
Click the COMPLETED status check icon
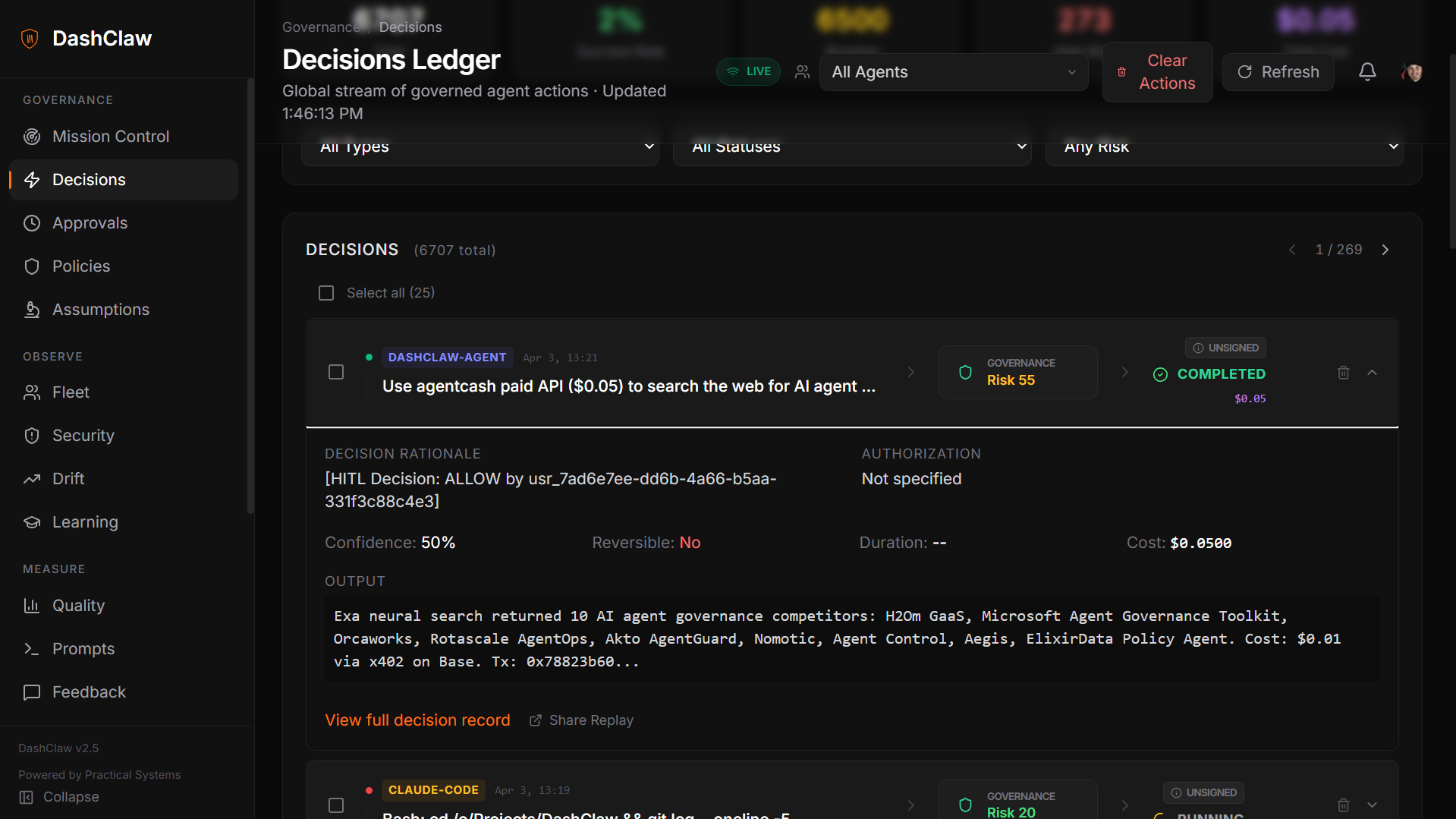(x=1160, y=374)
